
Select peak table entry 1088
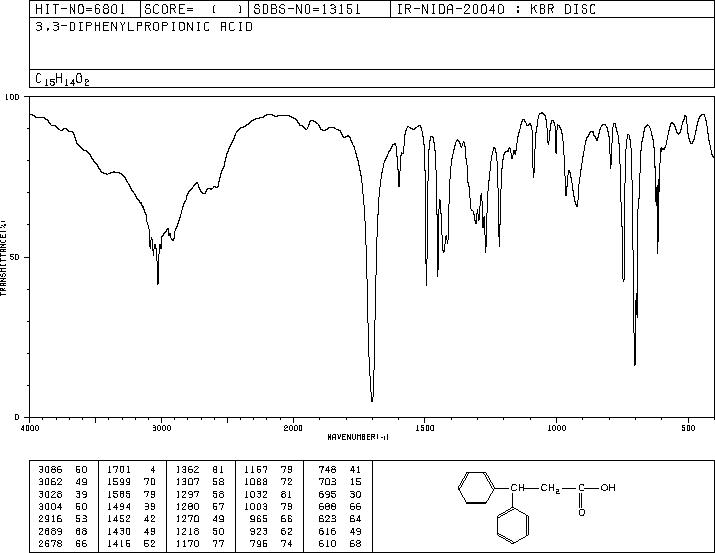click(x=269, y=482)
